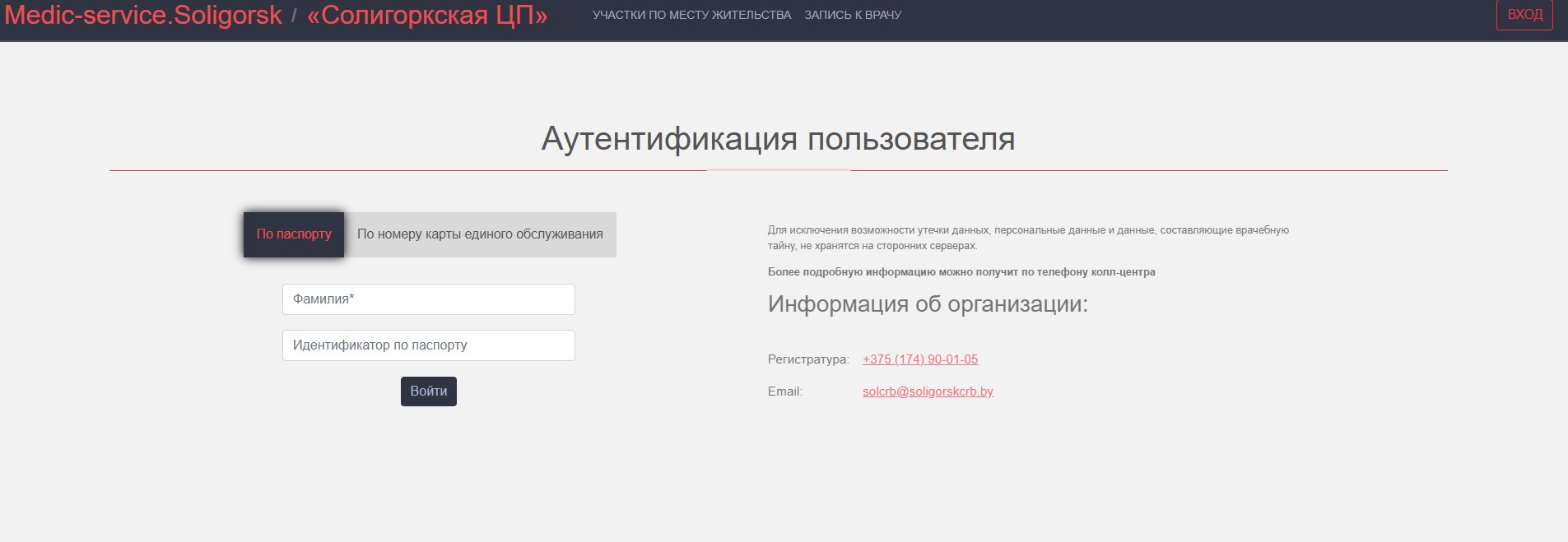Click the ВХОД login button
The image size is (1568, 542).
(x=1524, y=15)
